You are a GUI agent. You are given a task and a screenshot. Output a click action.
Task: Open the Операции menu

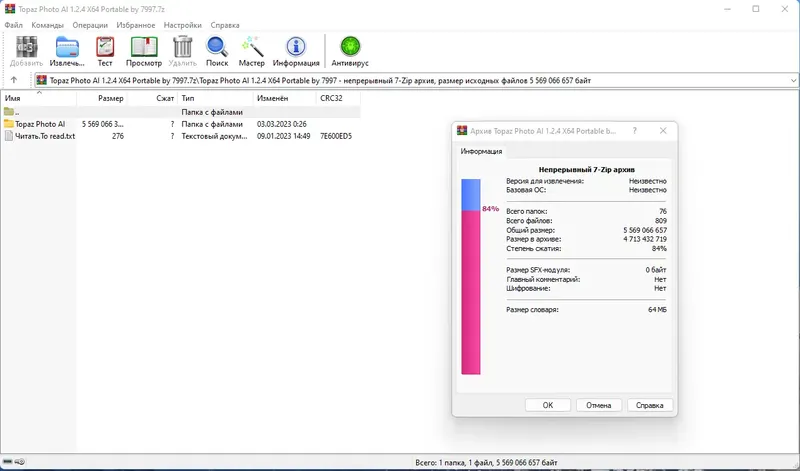point(90,25)
